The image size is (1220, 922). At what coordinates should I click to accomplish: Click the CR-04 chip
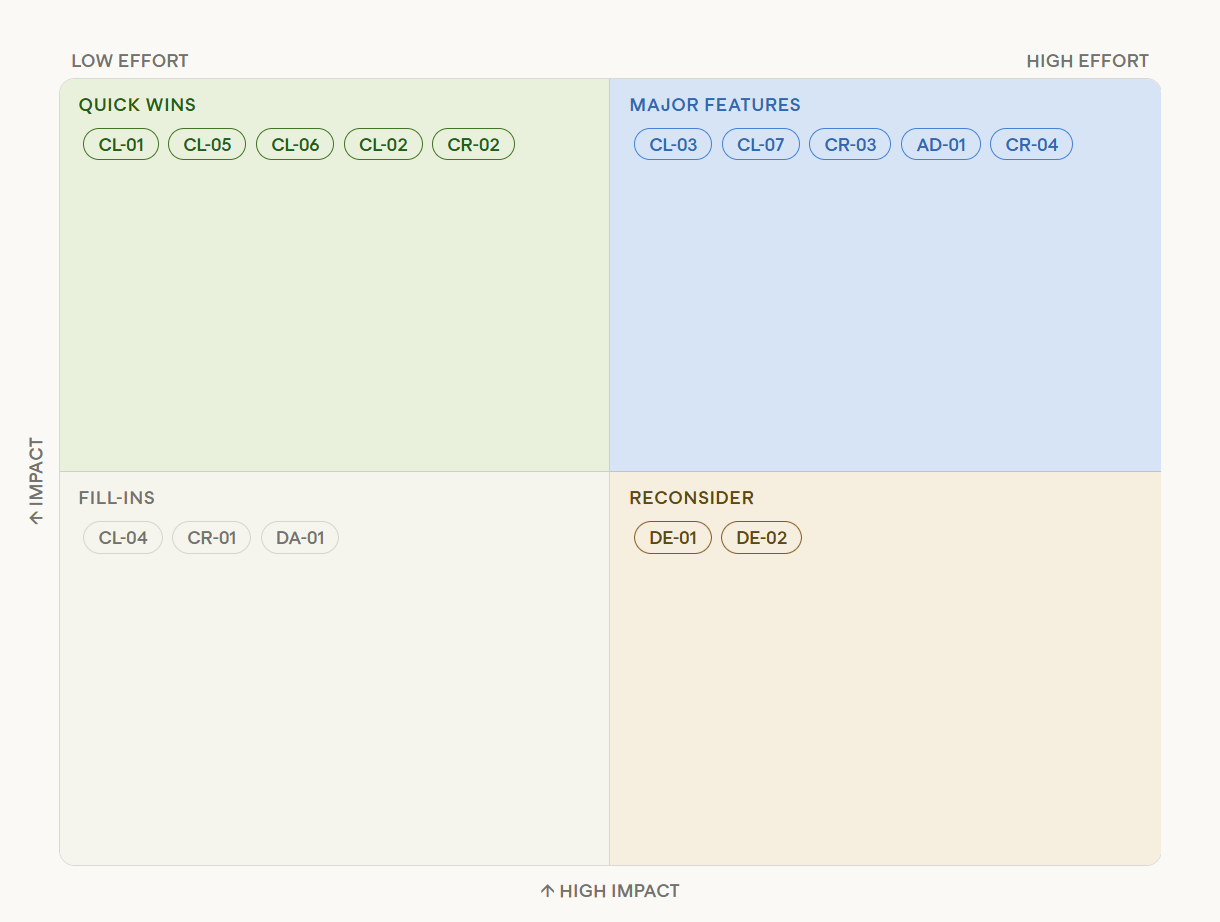1031,145
